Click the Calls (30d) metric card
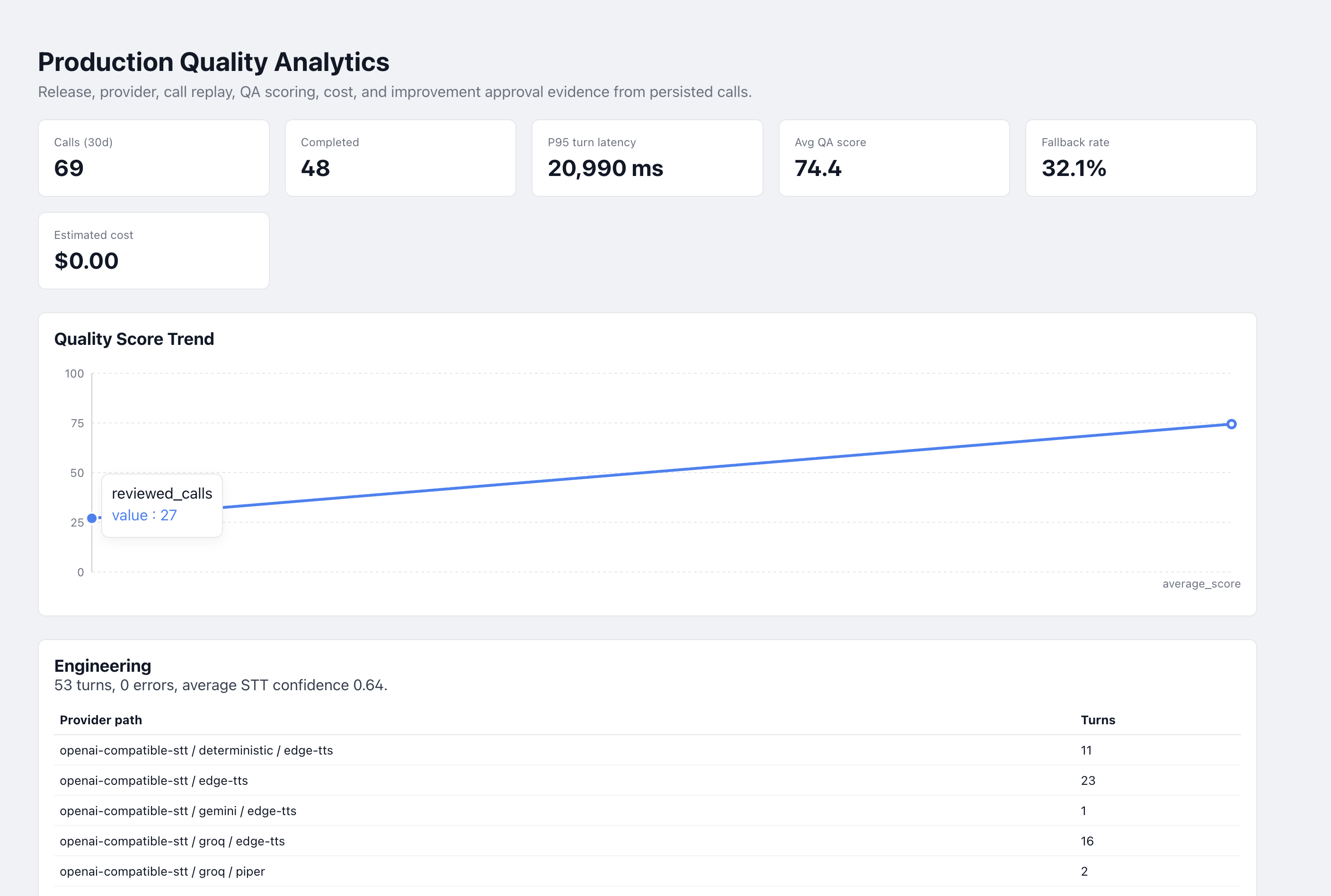Viewport: 1331px width, 896px height. pos(153,158)
